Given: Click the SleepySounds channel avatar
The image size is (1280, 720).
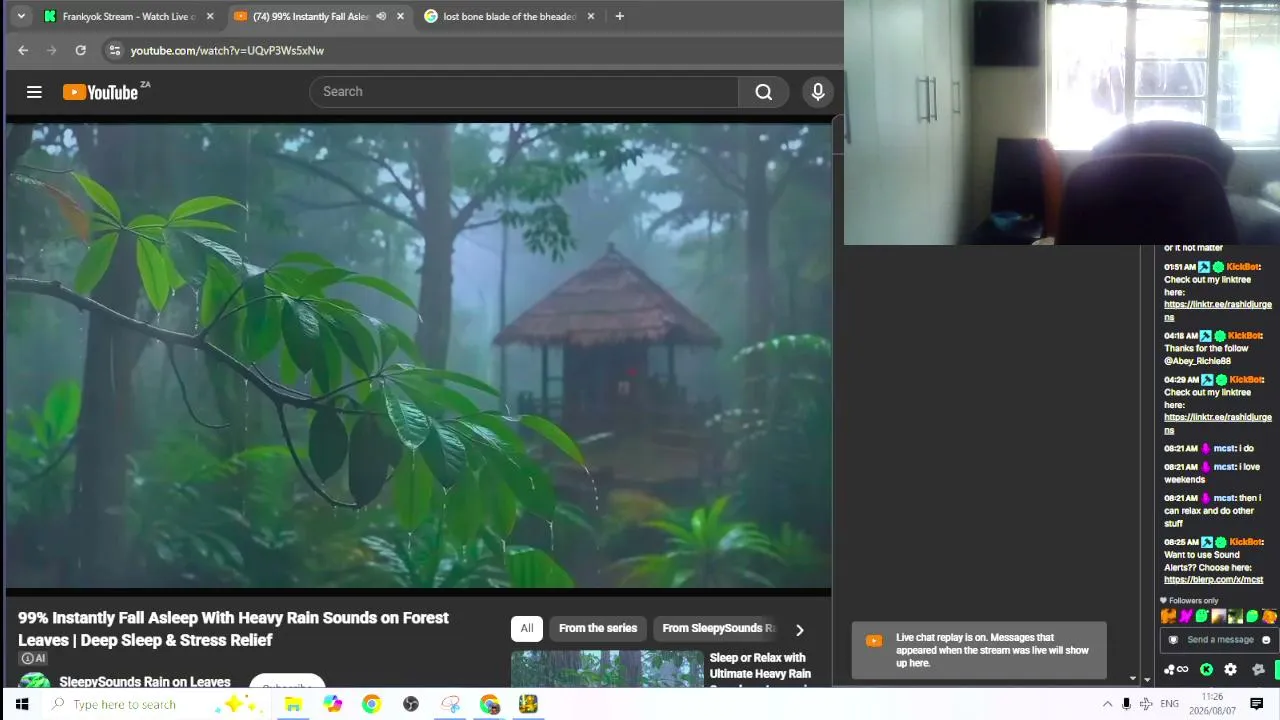Looking at the screenshot, I should [x=35, y=682].
